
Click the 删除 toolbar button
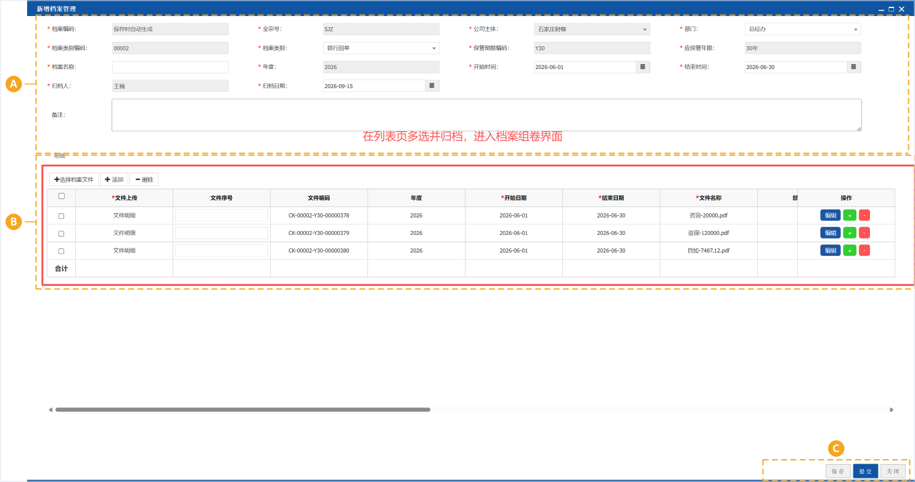point(144,180)
